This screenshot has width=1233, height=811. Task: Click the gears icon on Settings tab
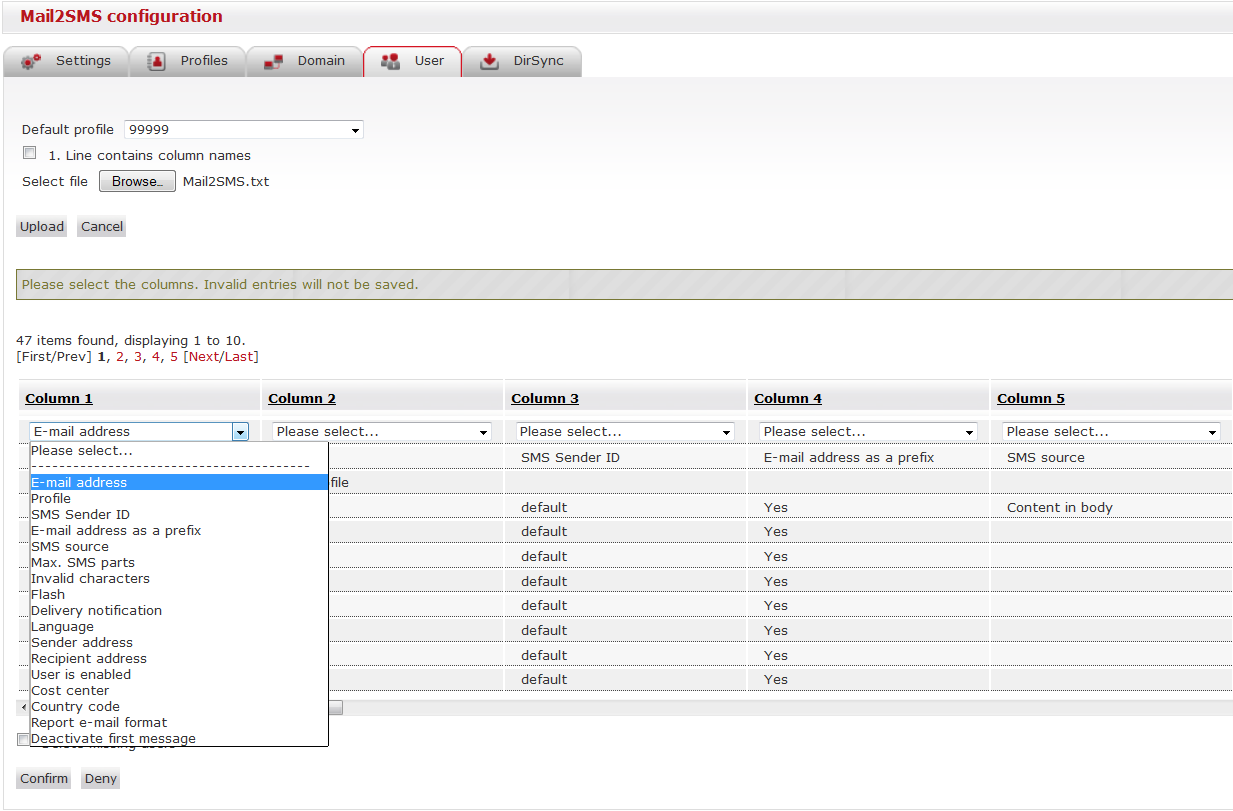(x=31, y=61)
